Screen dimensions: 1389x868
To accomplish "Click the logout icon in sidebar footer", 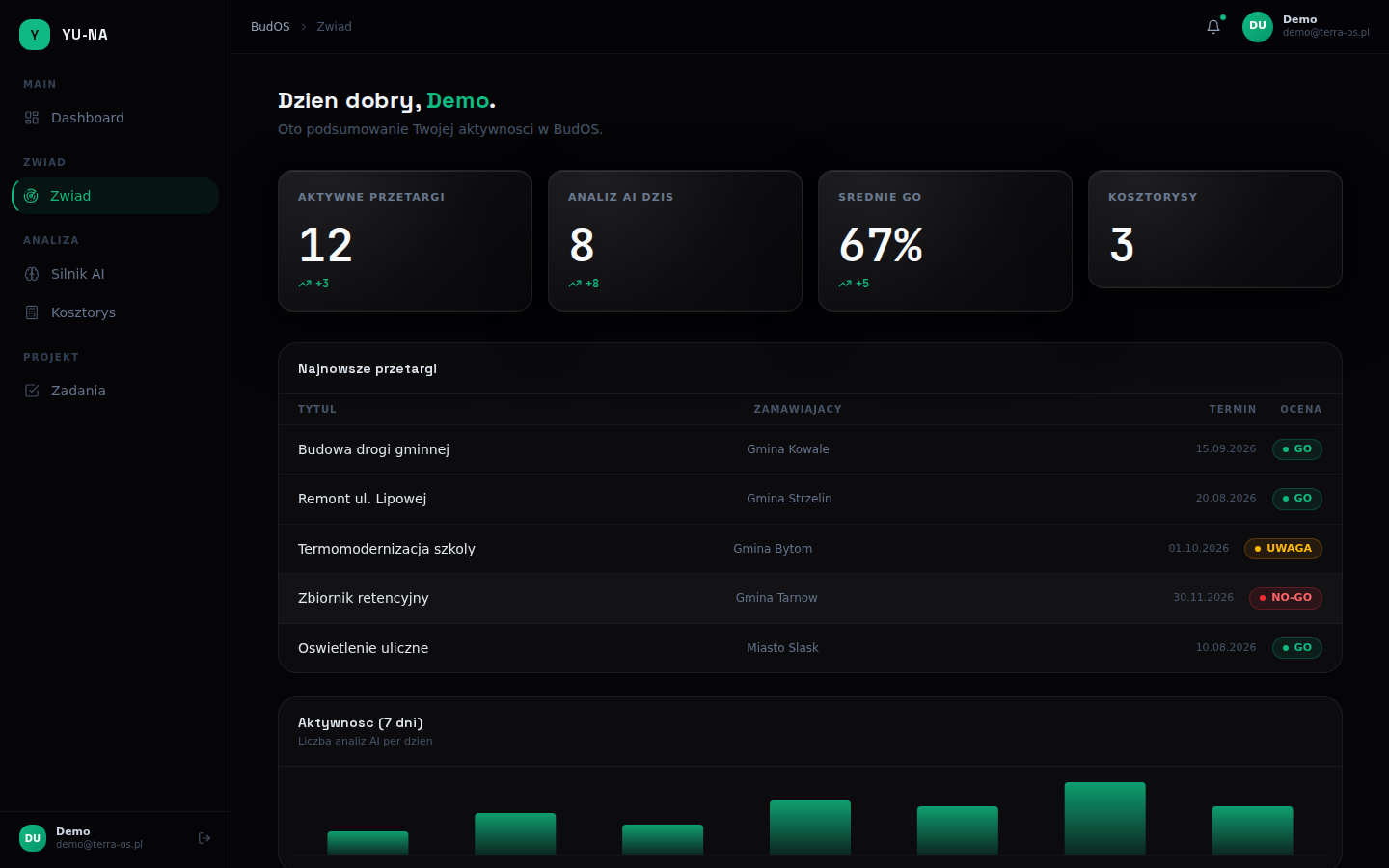I will (x=204, y=838).
